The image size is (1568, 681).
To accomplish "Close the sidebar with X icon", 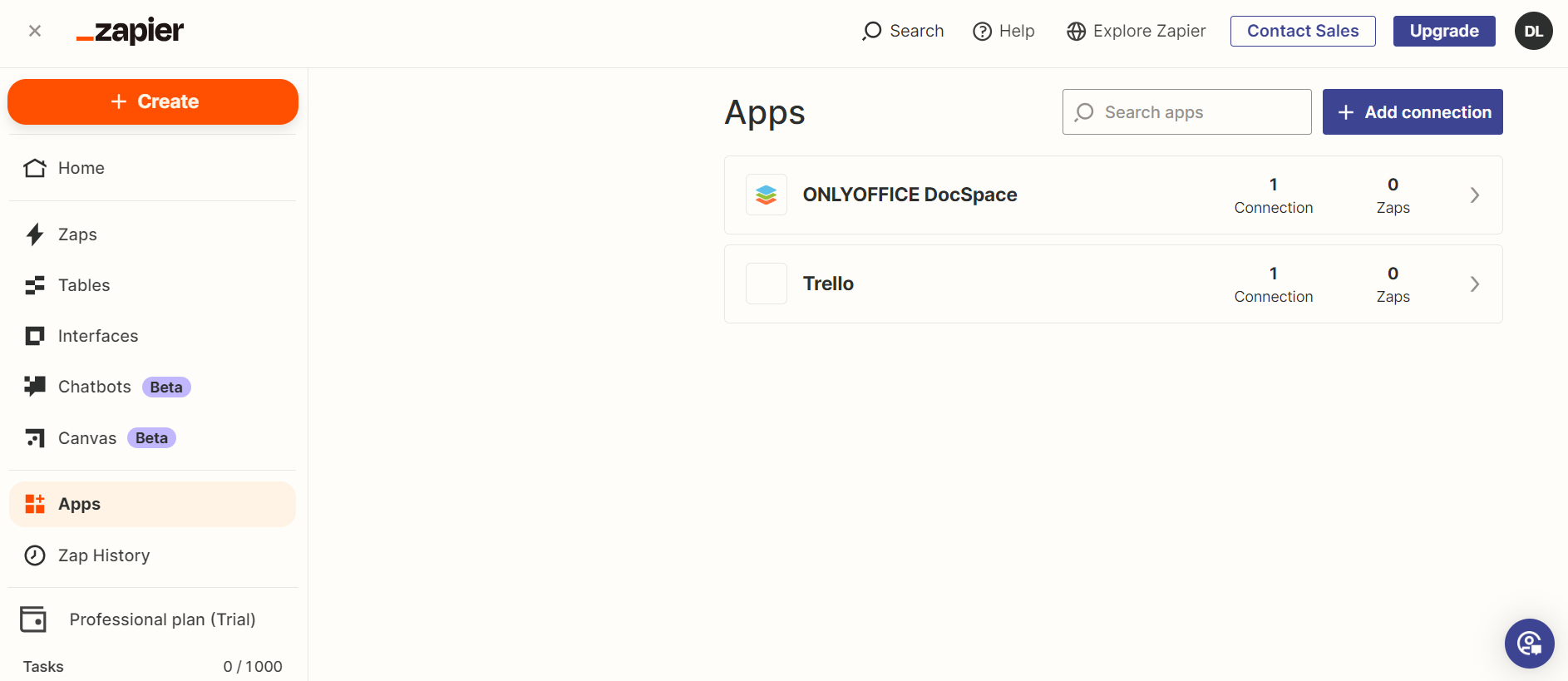I will 35,32.
